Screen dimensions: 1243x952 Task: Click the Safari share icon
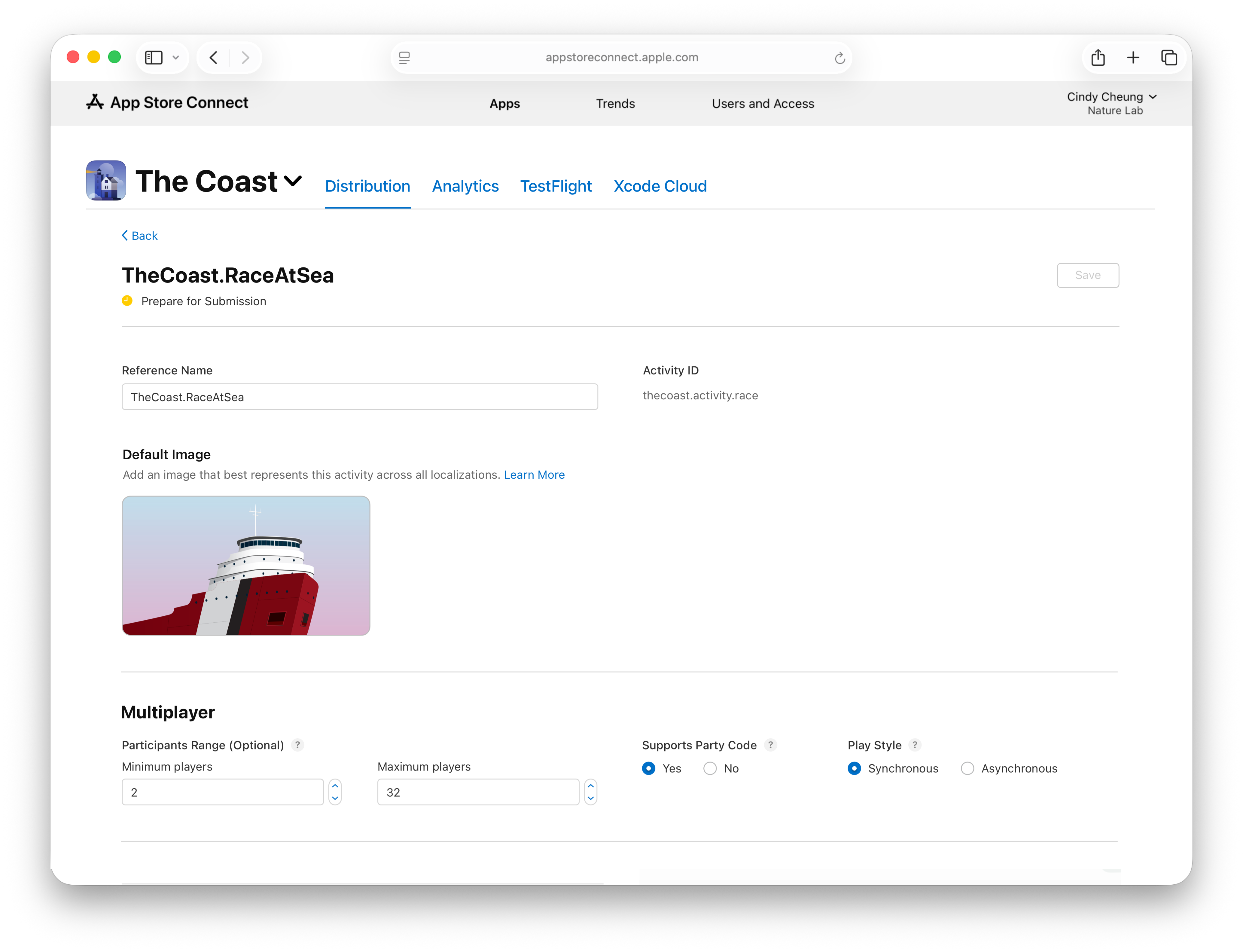click(1098, 57)
